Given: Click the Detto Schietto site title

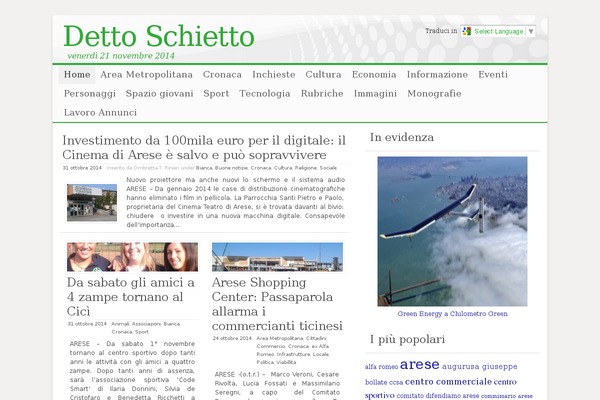Looking at the screenshot, I should 159,36.
